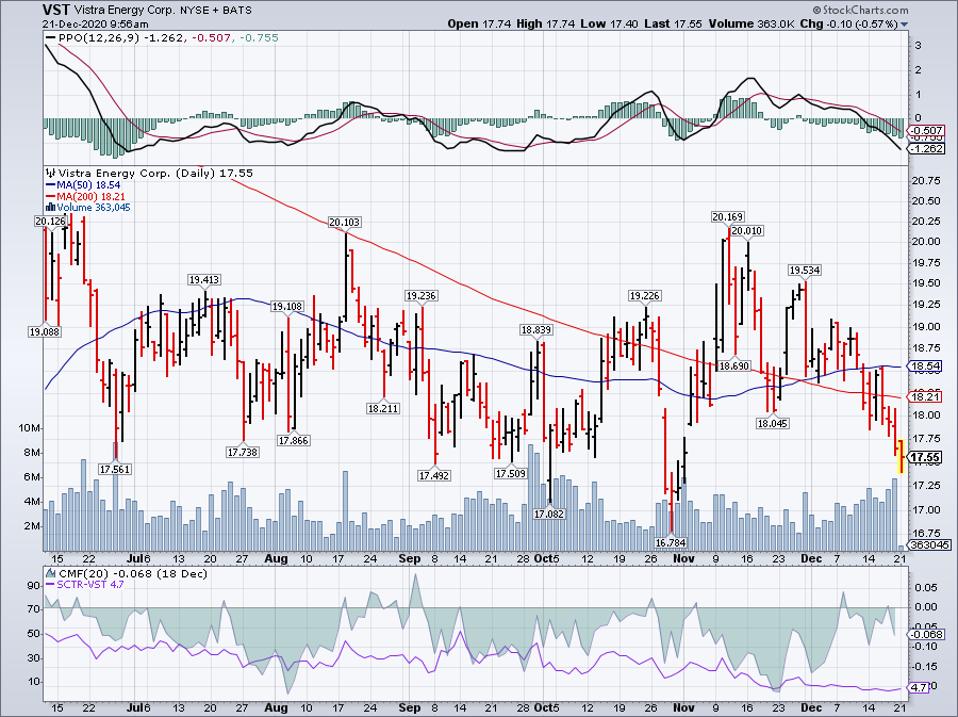Click the 19.108 price label
This screenshot has height=717, width=958.
pyautogui.click(x=287, y=307)
